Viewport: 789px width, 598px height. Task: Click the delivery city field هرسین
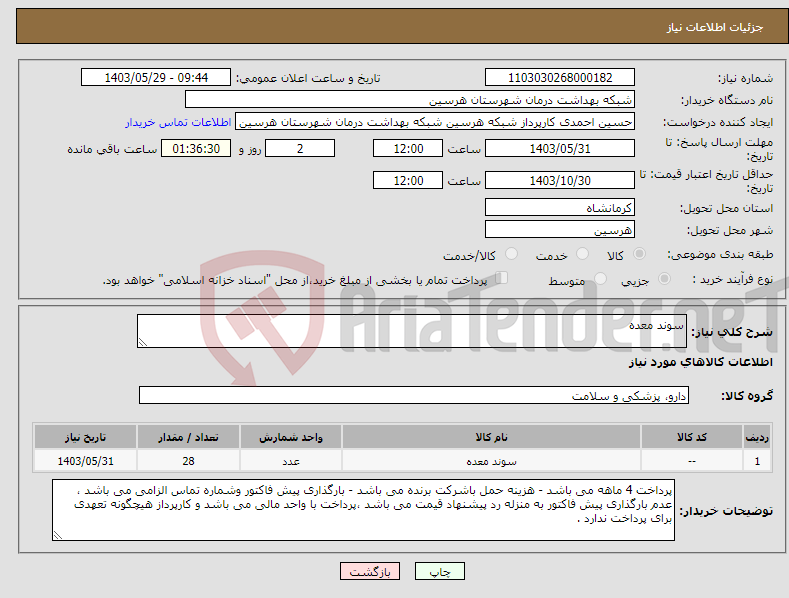pos(560,230)
